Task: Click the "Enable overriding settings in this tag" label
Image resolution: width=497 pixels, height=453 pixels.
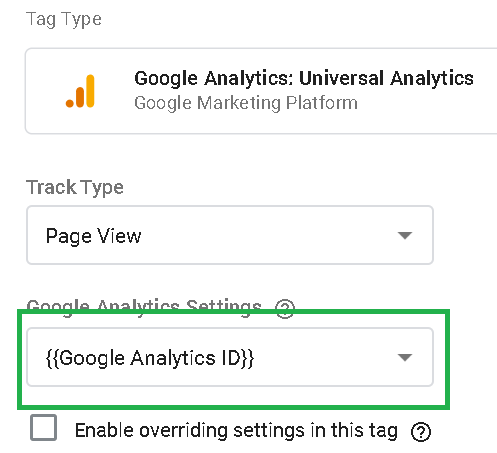Action: pos(236,430)
